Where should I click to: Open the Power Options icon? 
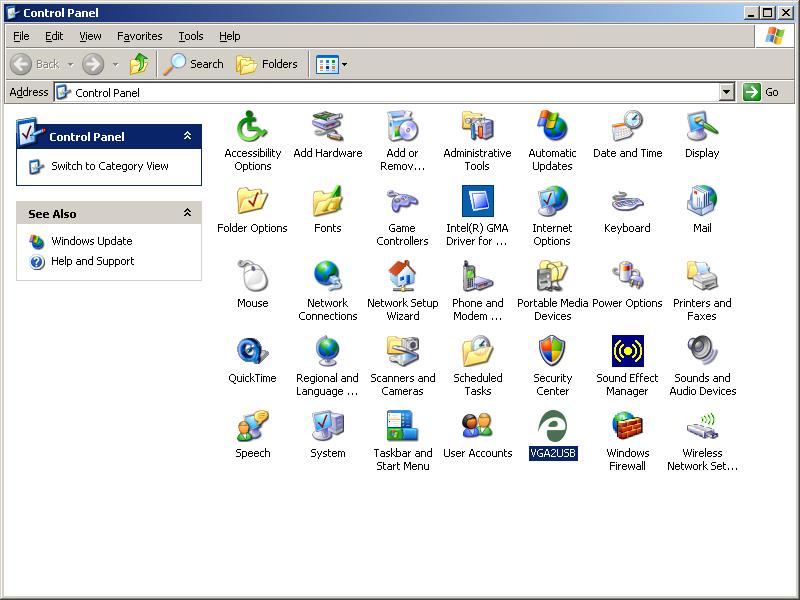coord(627,277)
